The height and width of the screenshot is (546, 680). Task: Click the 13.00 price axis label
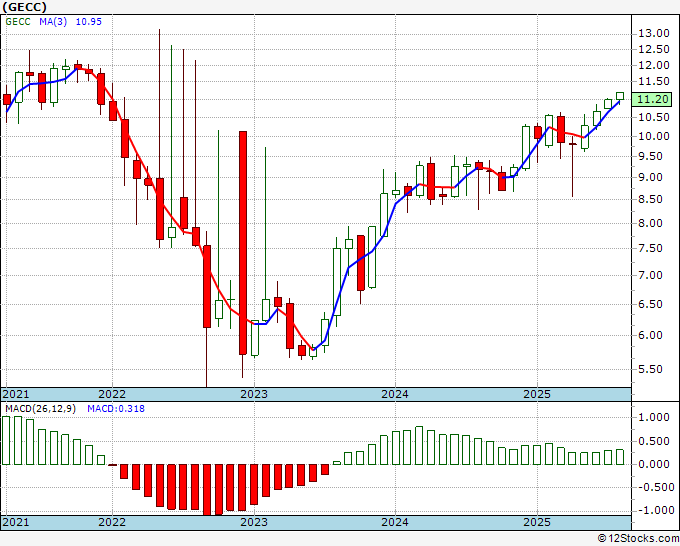pyautogui.click(x=654, y=33)
